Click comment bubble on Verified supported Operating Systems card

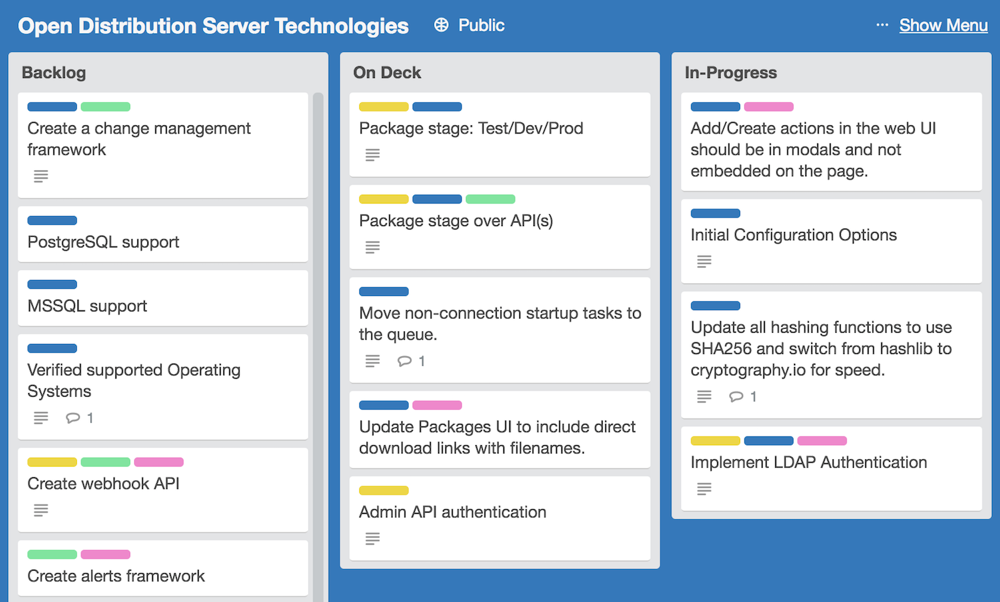coord(73,418)
